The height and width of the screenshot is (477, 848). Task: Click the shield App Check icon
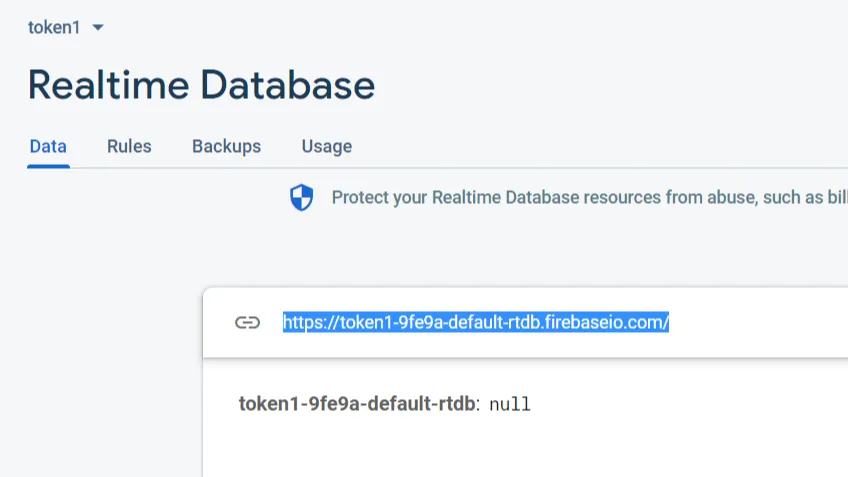pos(301,197)
